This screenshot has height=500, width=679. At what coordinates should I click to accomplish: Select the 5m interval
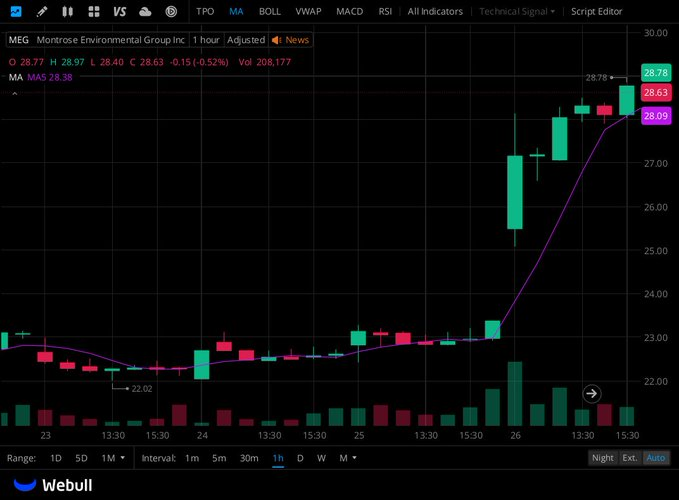point(219,458)
